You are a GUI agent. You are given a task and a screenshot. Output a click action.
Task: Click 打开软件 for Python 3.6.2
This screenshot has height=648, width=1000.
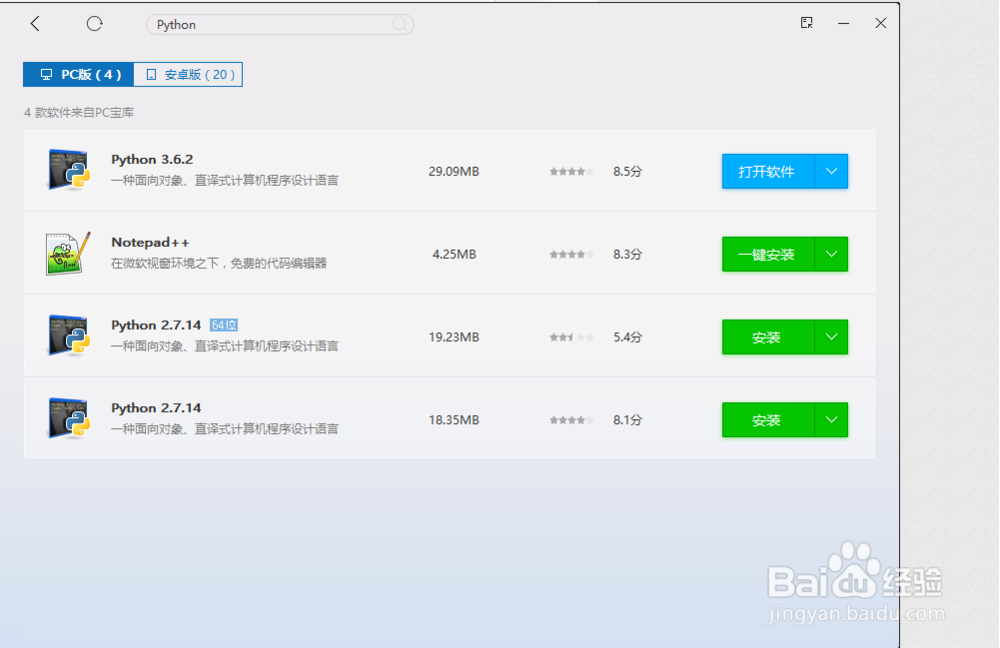pos(768,172)
